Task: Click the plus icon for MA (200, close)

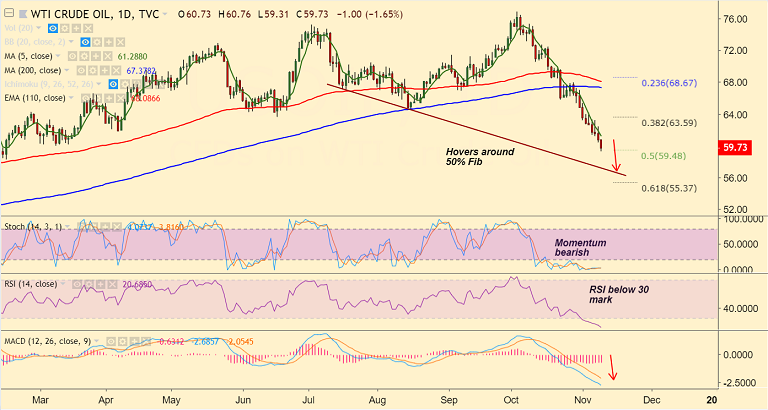Action: click(x=104, y=71)
